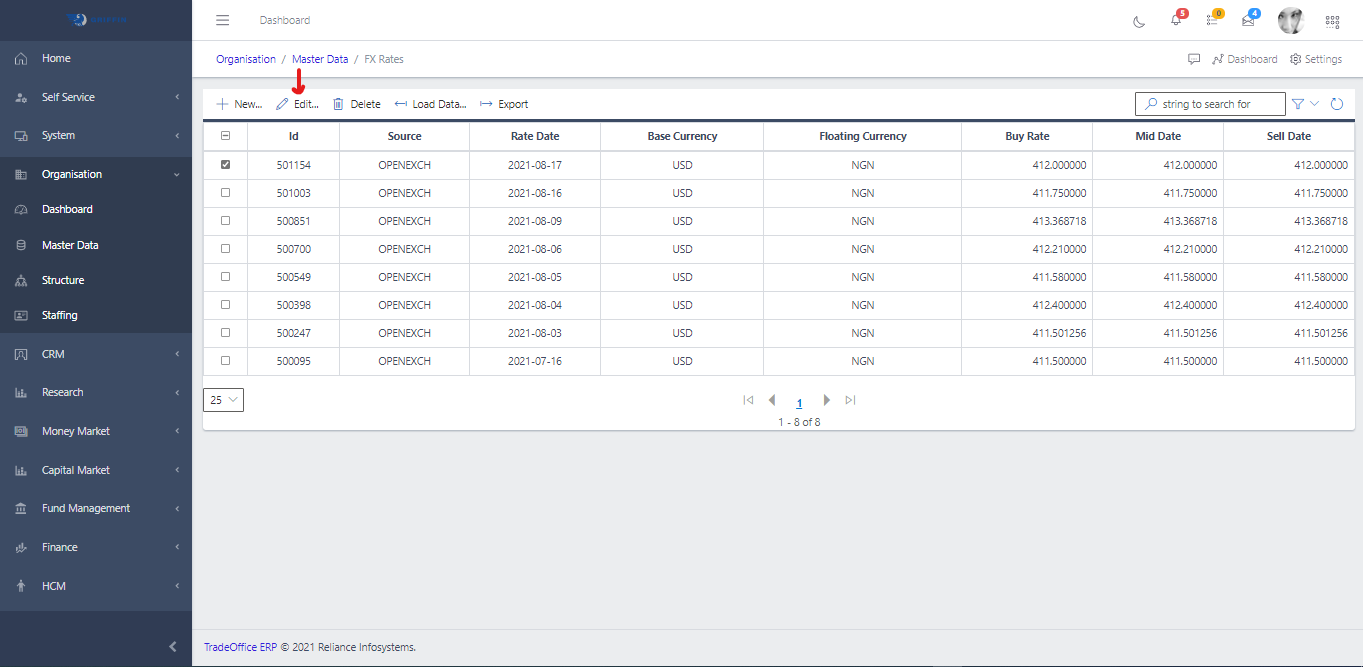Image resolution: width=1363 pixels, height=667 pixels.
Task: Click the hamburger menu icon
Action: [x=223, y=20]
